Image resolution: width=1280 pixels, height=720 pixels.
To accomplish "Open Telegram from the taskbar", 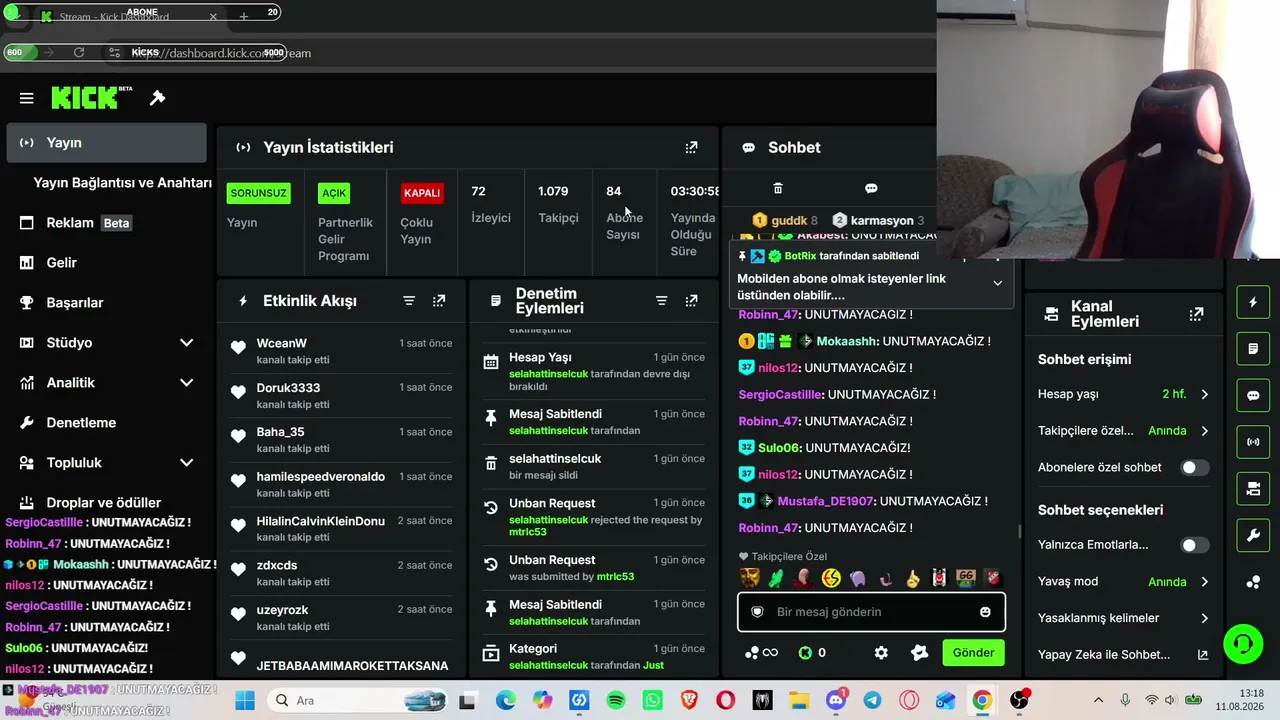I will 872,700.
